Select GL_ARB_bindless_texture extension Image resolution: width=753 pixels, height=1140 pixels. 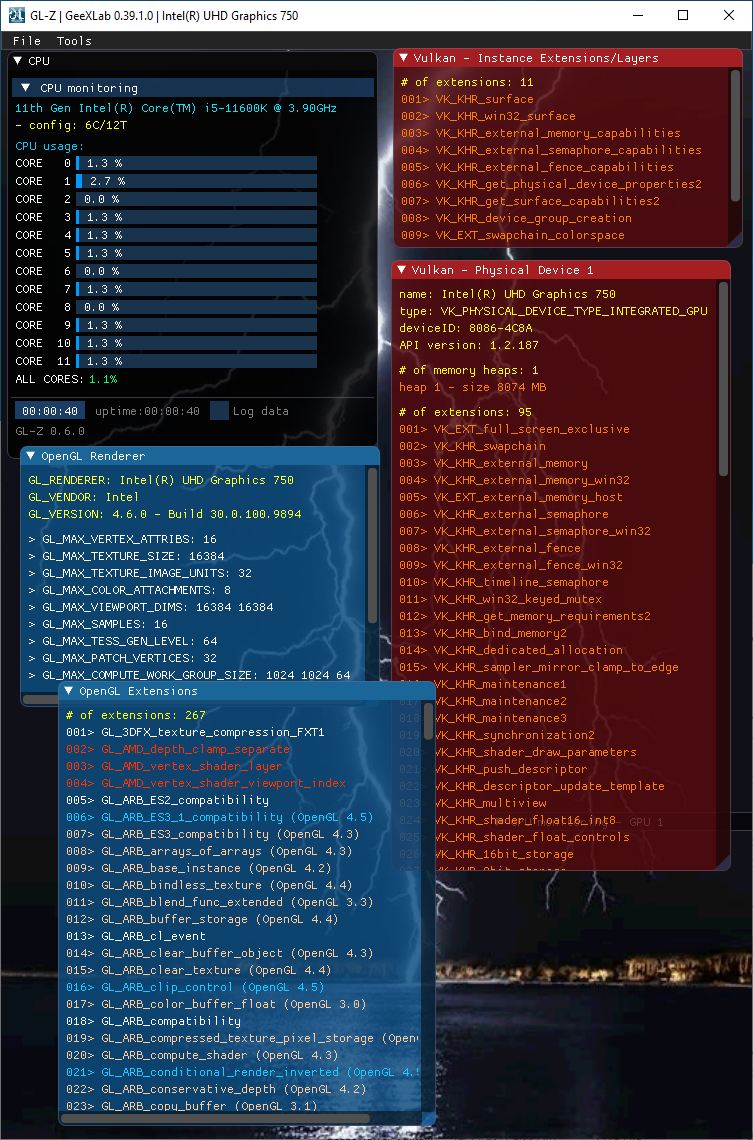pyautogui.click(x=209, y=885)
